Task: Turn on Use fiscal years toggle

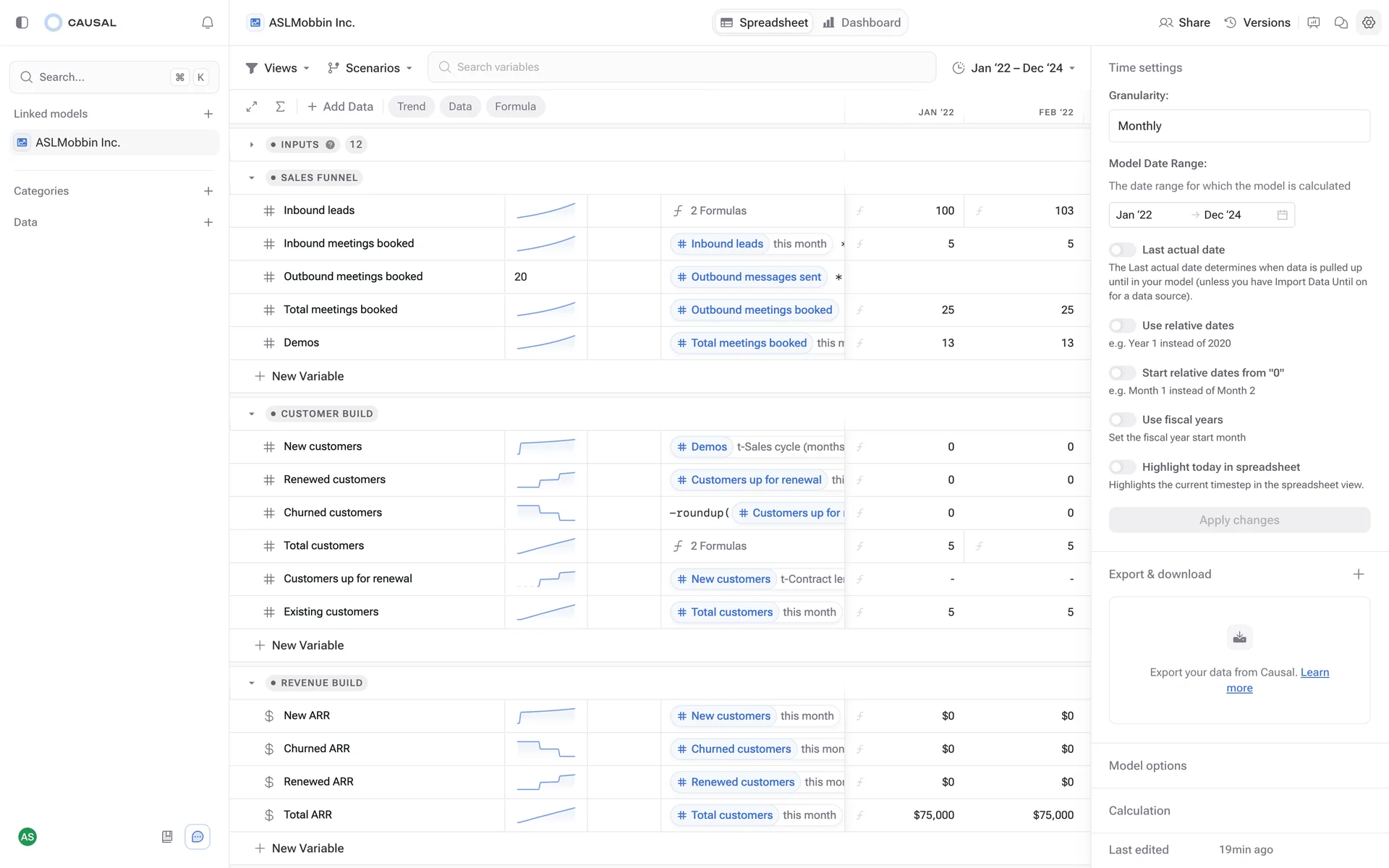Action: (x=1122, y=420)
